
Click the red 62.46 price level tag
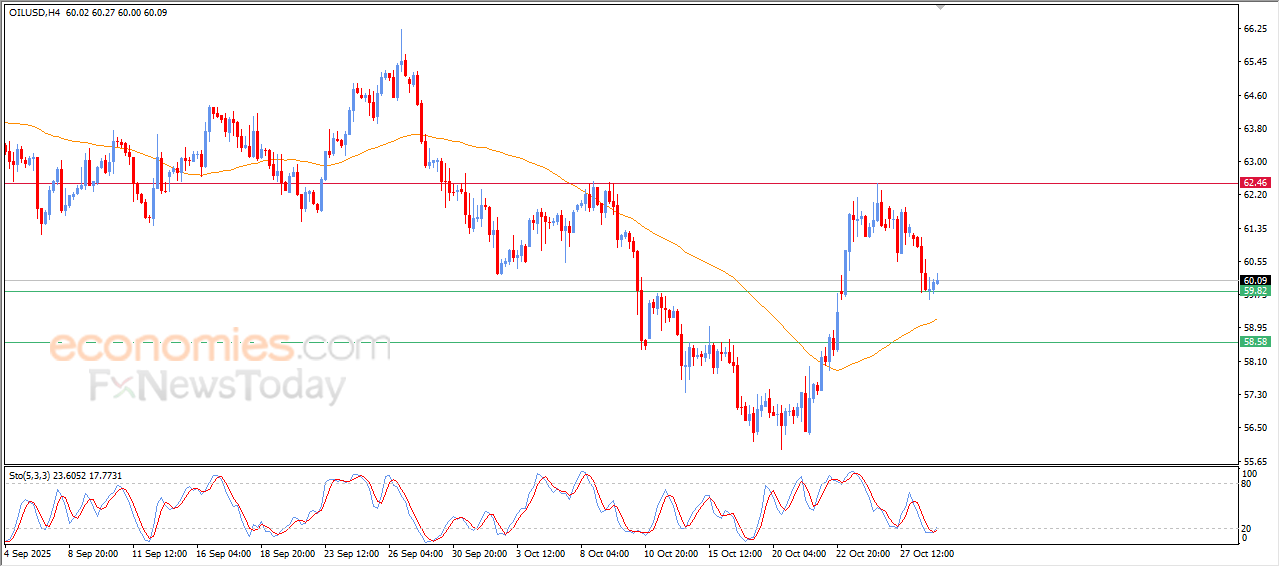(x=1254, y=183)
